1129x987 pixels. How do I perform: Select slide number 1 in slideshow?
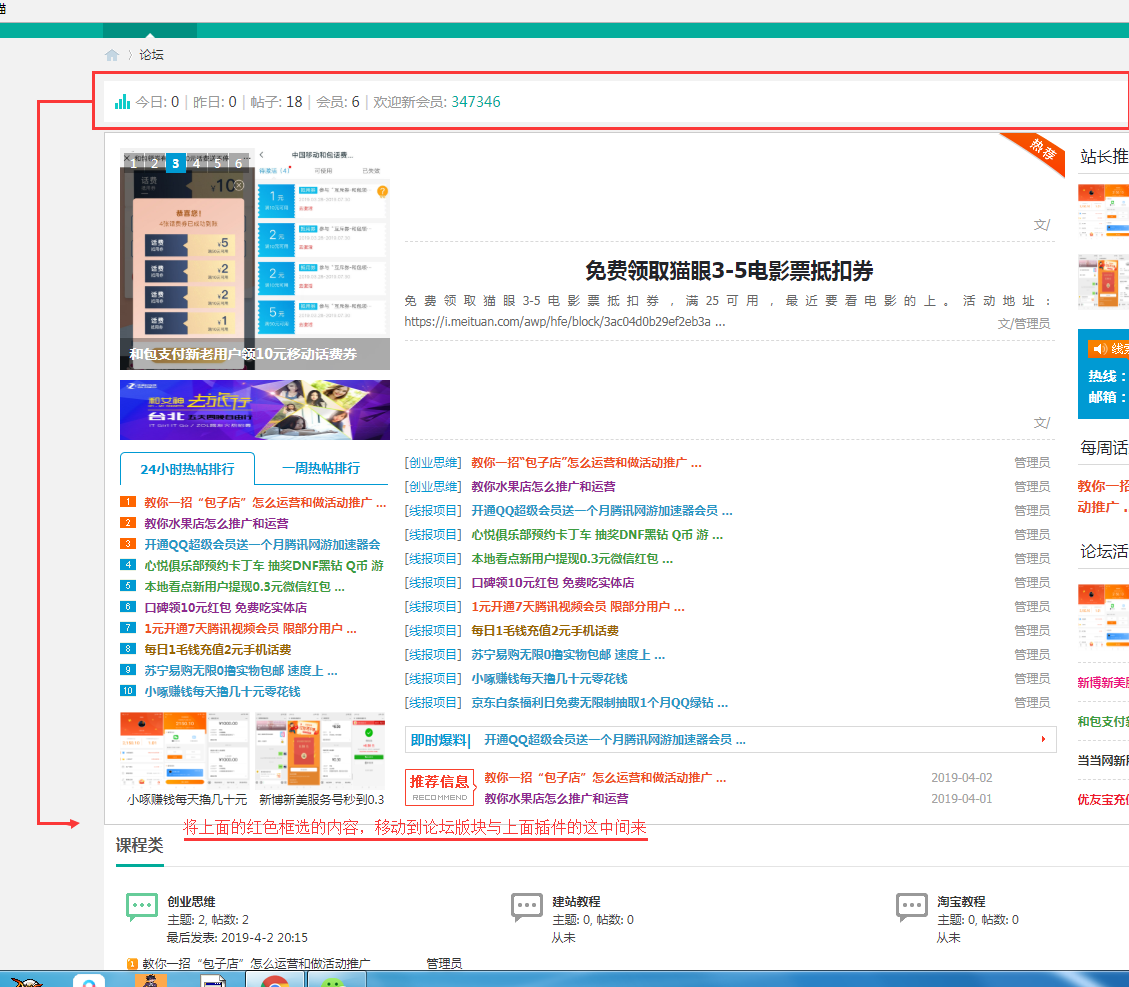coord(133,163)
